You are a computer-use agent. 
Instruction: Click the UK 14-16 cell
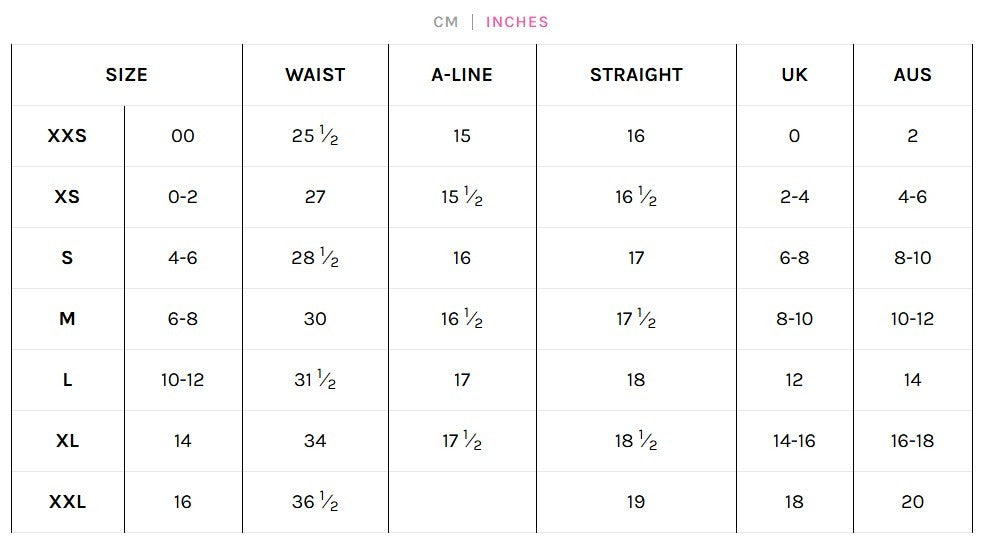(x=794, y=440)
